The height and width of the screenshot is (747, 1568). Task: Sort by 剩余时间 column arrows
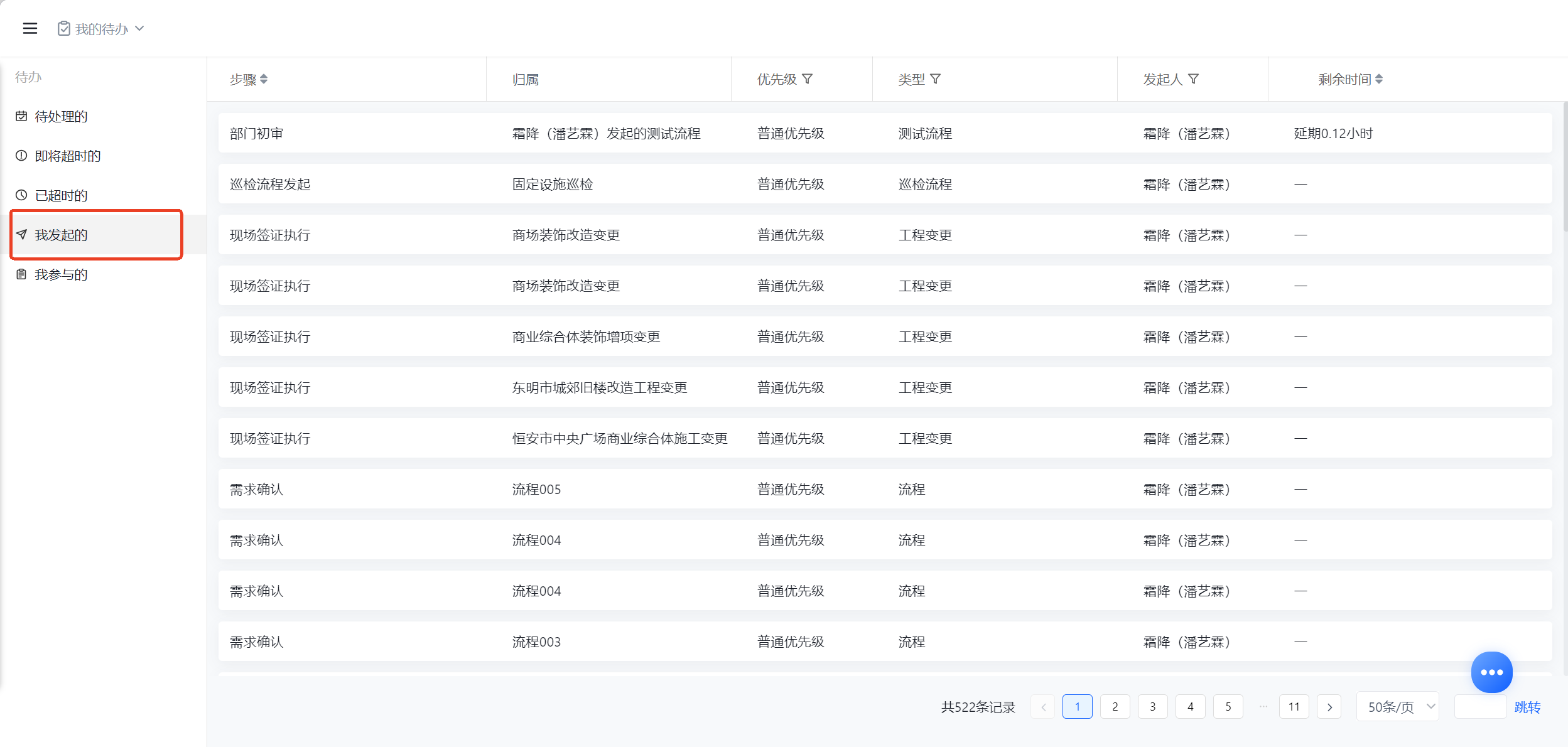coord(1379,79)
